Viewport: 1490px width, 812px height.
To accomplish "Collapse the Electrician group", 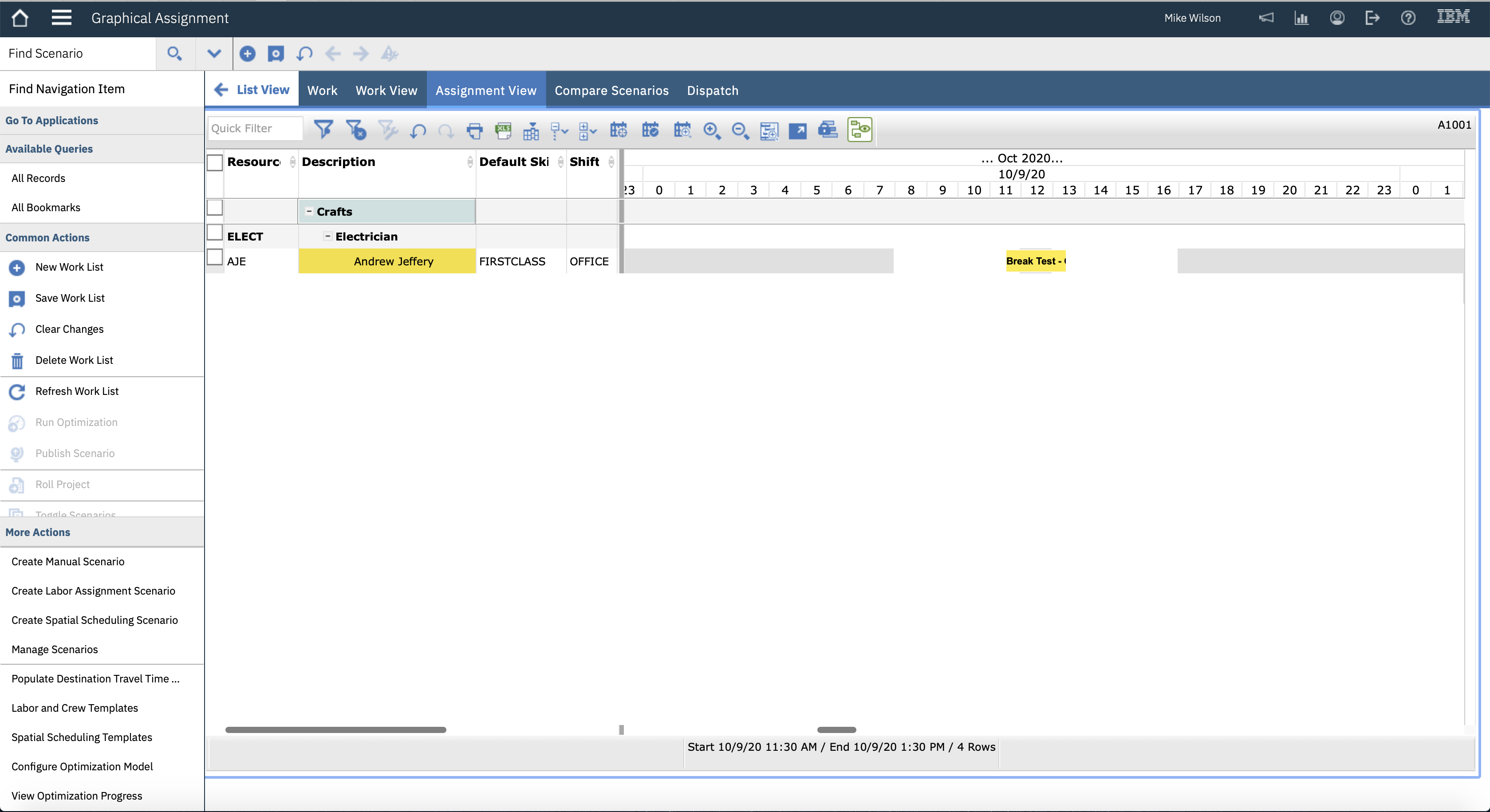I will pos(327,236).
